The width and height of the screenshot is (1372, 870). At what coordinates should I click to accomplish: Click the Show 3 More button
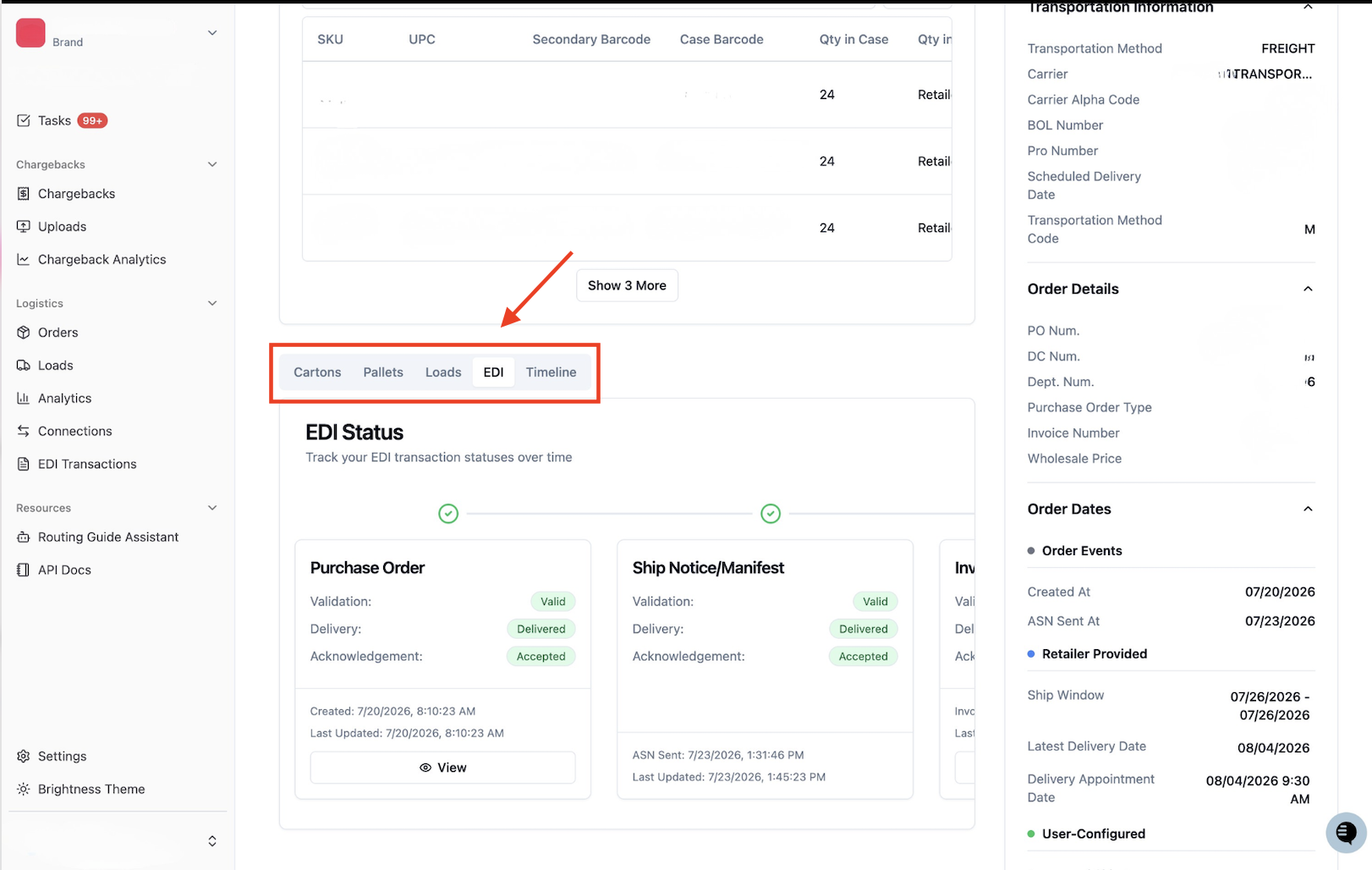[627, 286]
